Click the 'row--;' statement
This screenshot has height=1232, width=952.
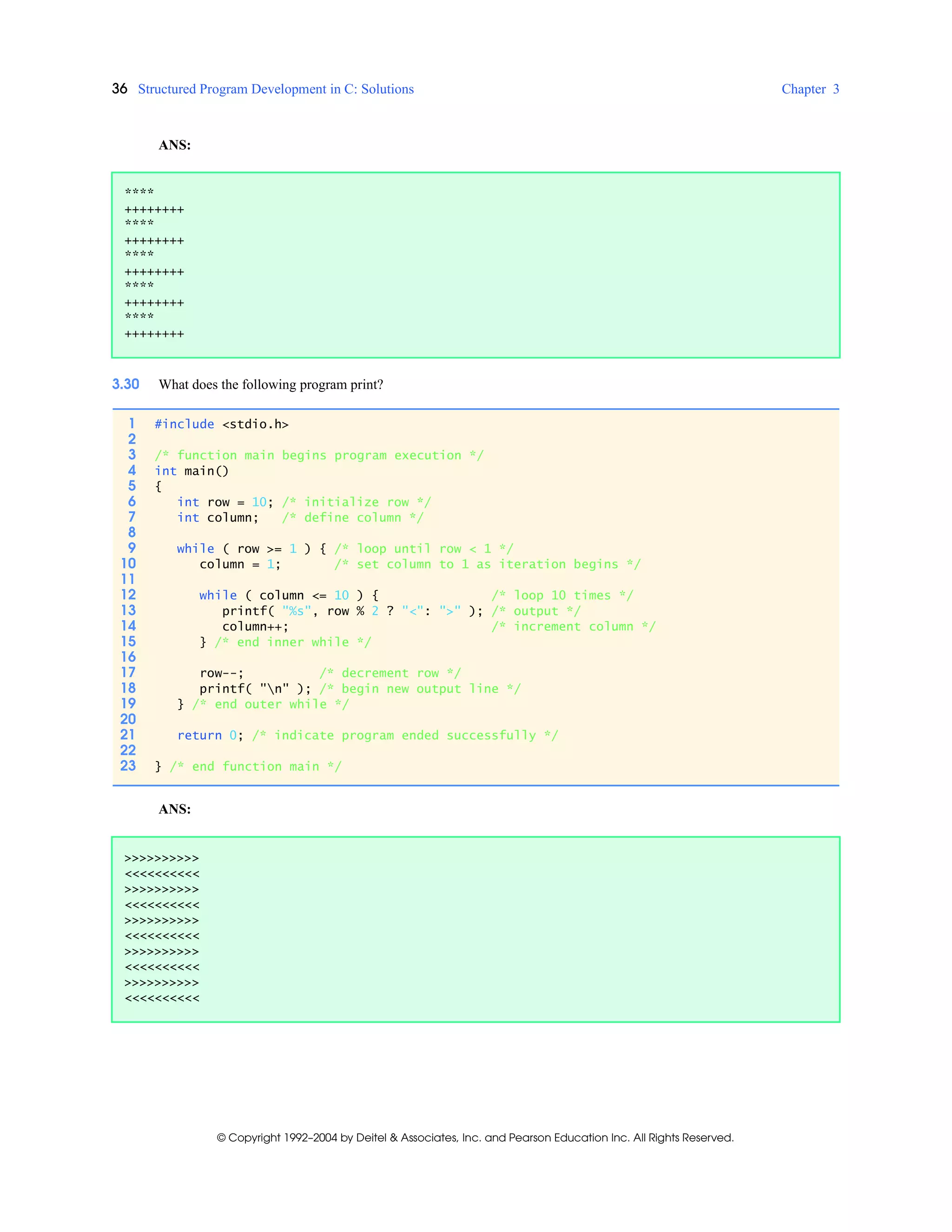coord(221,674)
